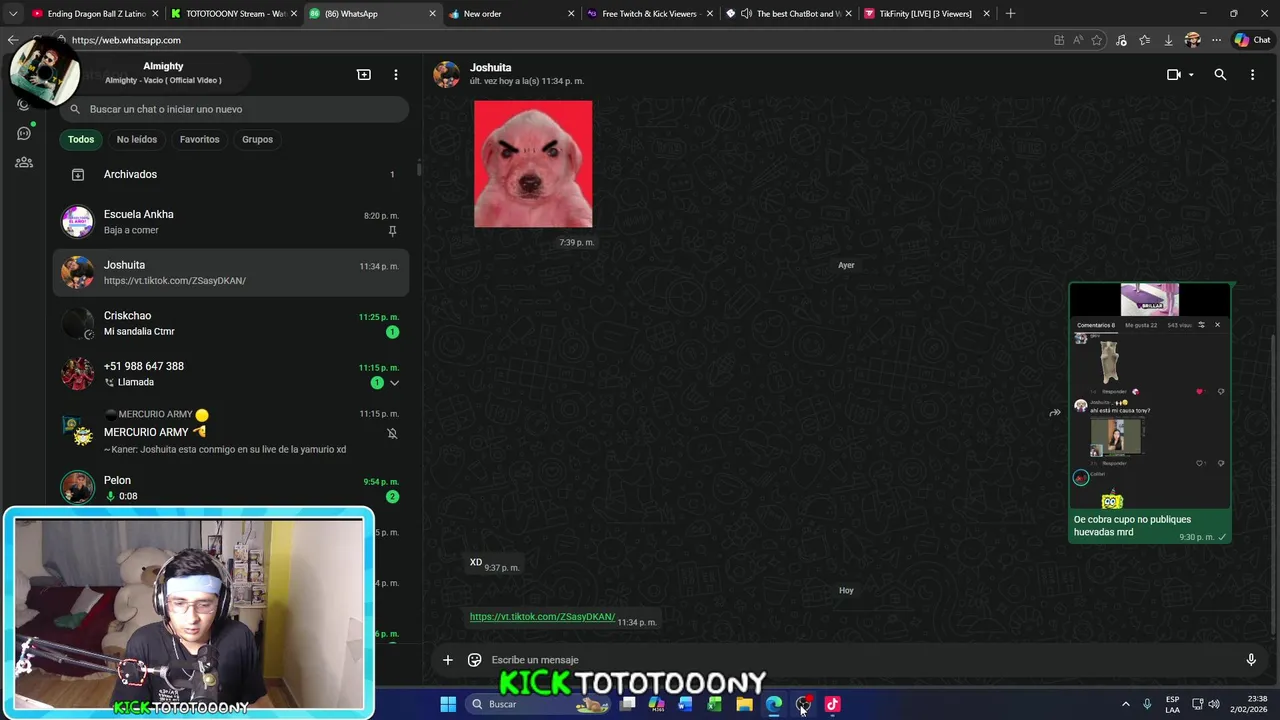Image resolution: width=1280 pixels, height=720 pixels.
Task: Open File Explorer from the taskbar
Action: pyautogui.click(x=744, y=704)
